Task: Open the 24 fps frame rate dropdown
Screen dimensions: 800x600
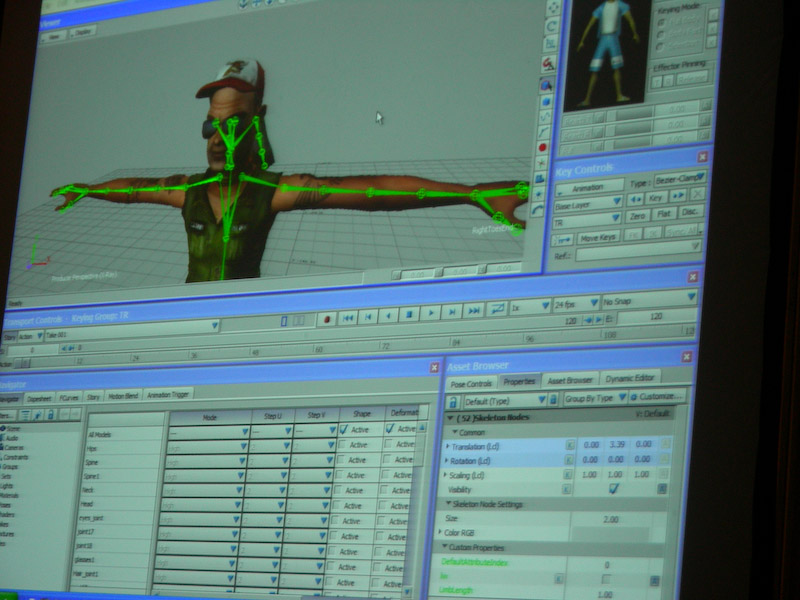Action: click(576, 304)
